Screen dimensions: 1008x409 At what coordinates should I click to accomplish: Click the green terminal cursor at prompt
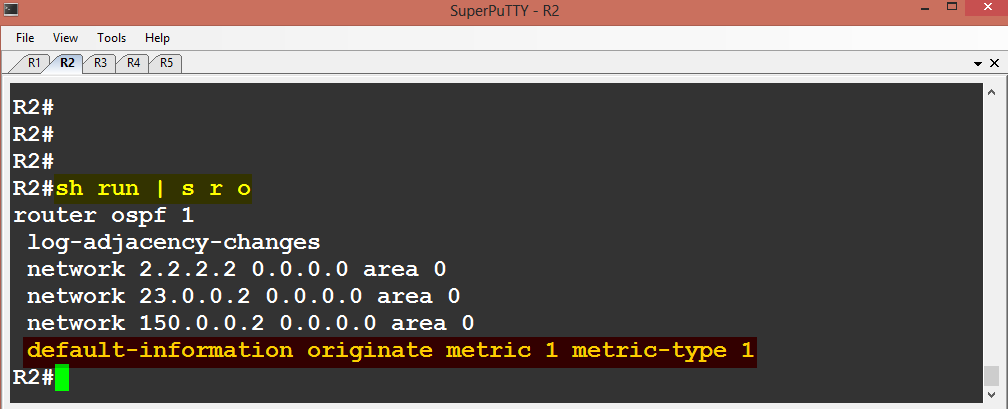point(62,377)
